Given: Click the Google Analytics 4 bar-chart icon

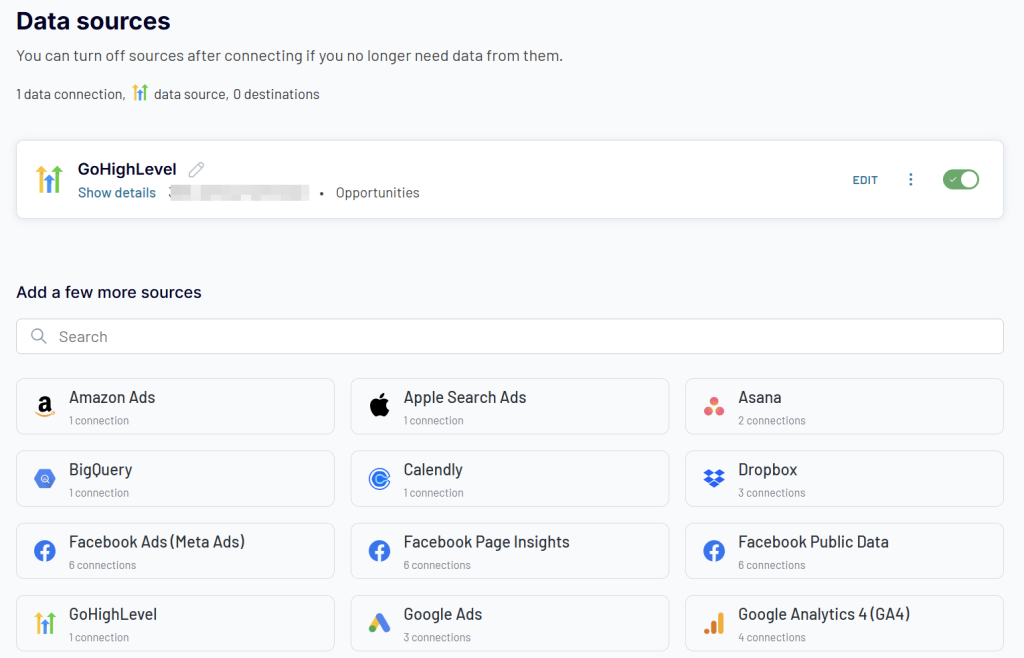Looking at the screenshot, I should (714, 623).
